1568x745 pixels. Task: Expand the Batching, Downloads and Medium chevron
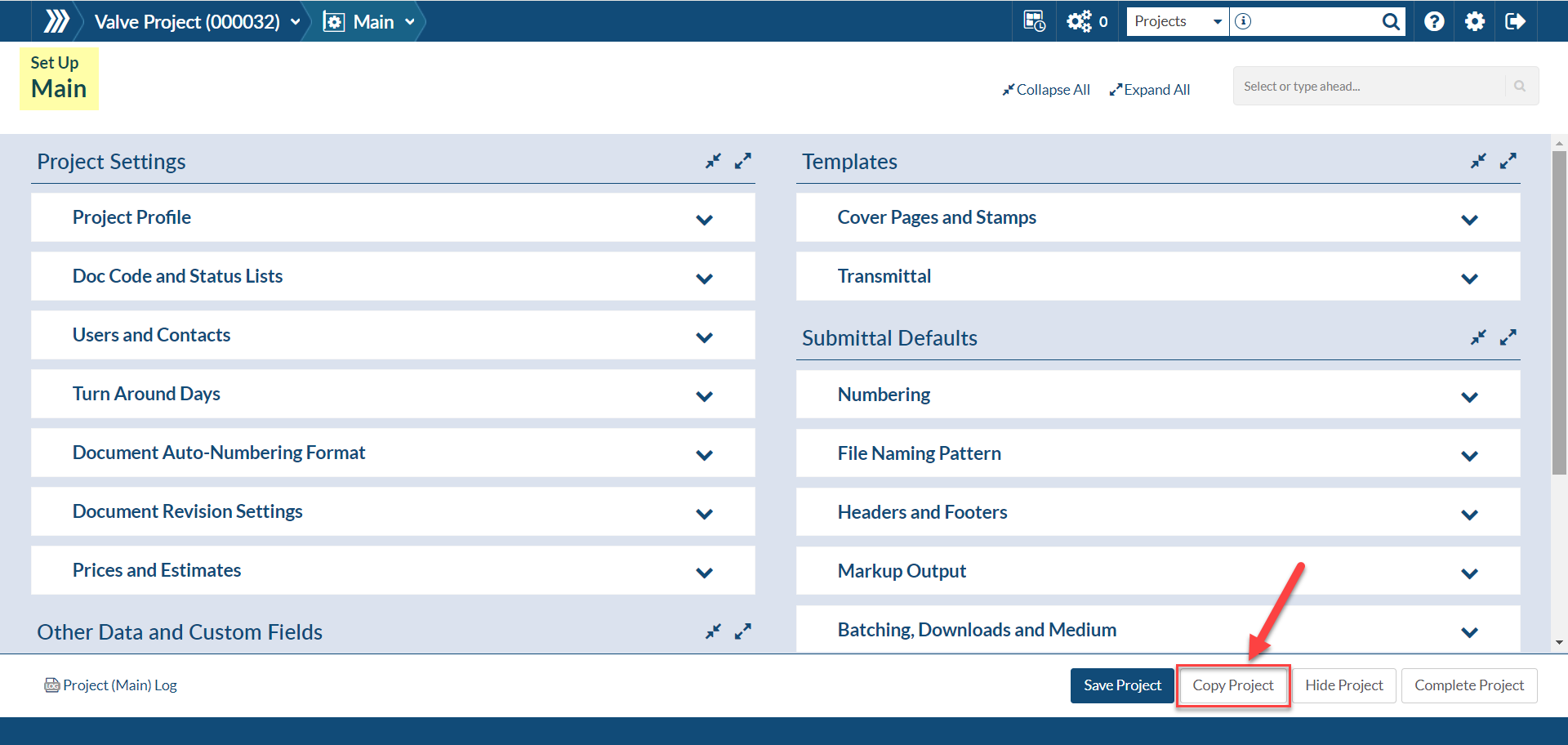(1470, 632)
